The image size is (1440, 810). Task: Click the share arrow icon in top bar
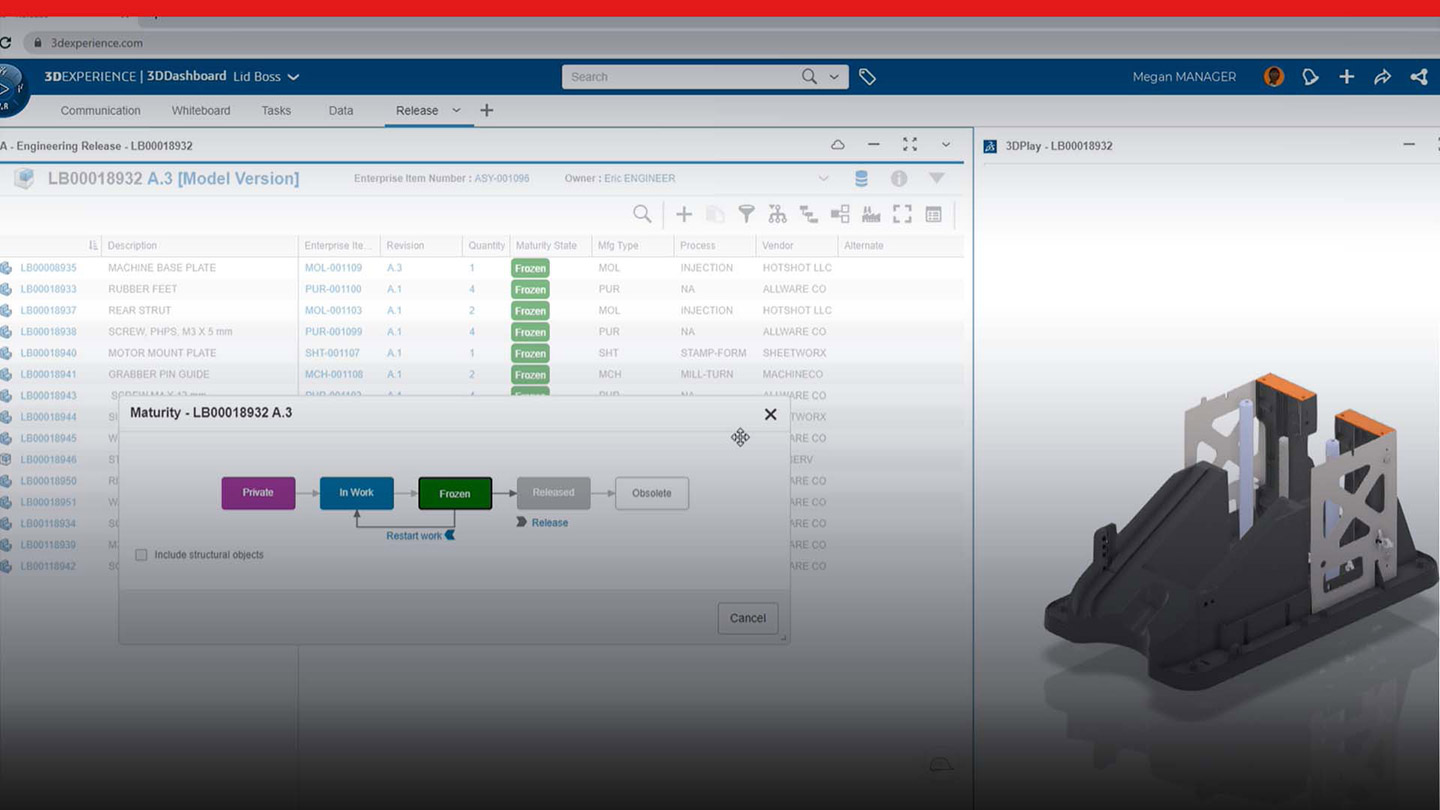[1382, 77]
